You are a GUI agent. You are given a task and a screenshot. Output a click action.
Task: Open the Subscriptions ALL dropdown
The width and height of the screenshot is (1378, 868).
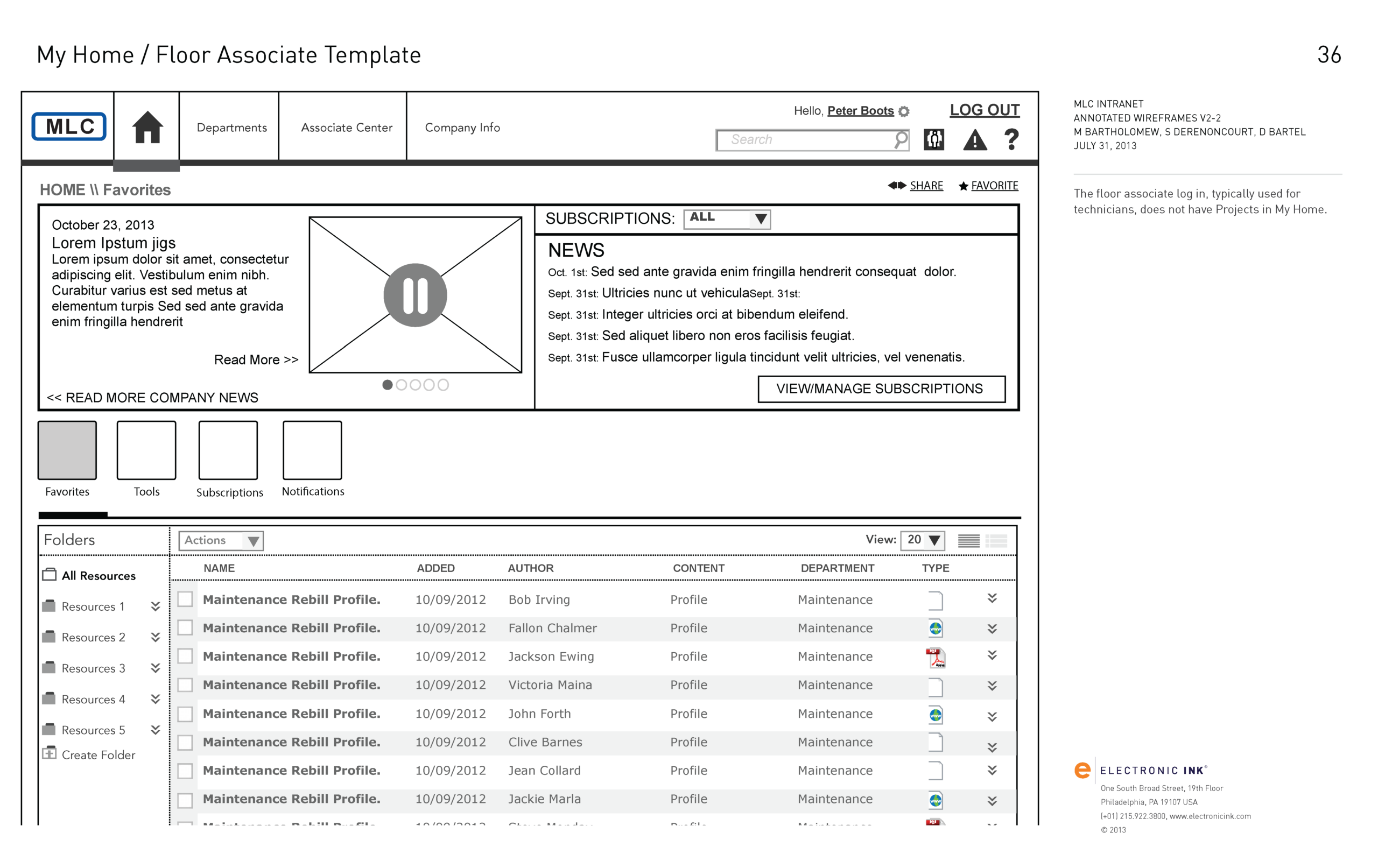[x=727, y=218]
